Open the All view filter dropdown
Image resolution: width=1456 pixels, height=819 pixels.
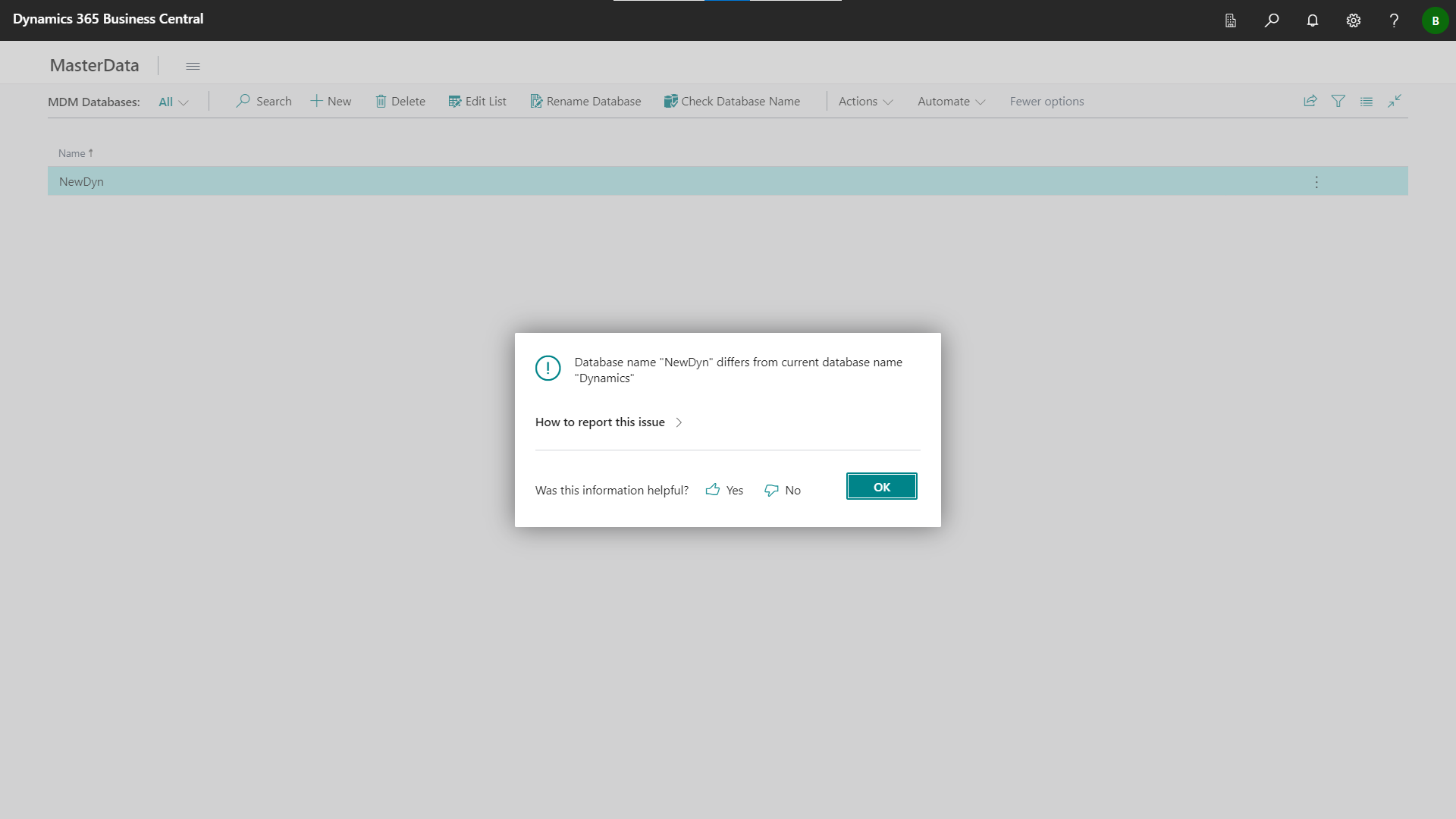tap(173, 102)
